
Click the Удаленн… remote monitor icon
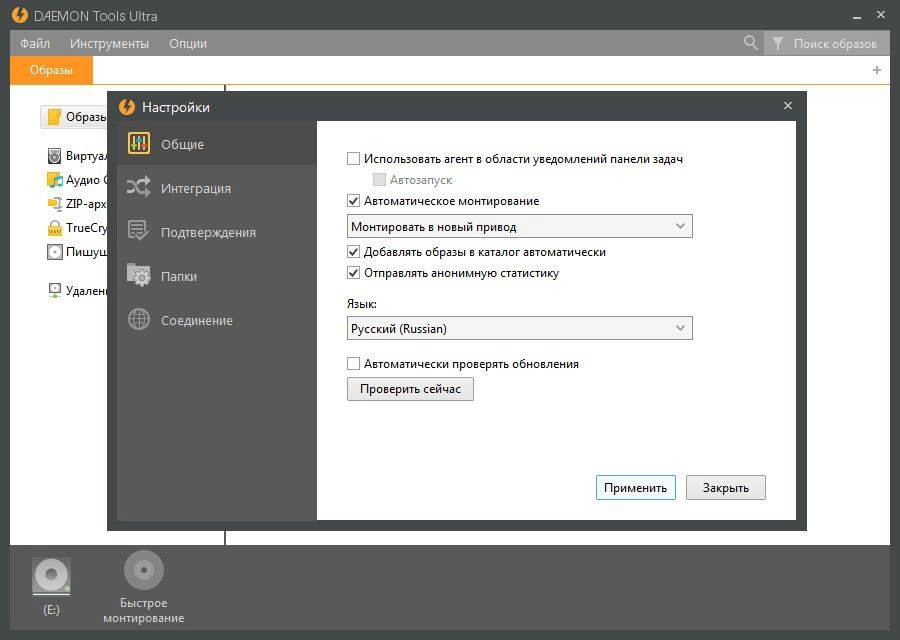[x=55, y=290]
